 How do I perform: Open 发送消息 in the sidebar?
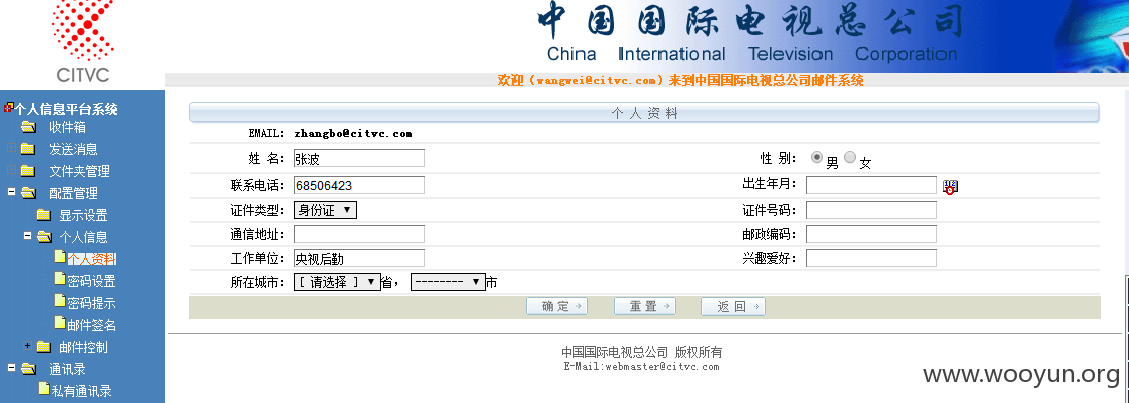[x=73, y=150]
